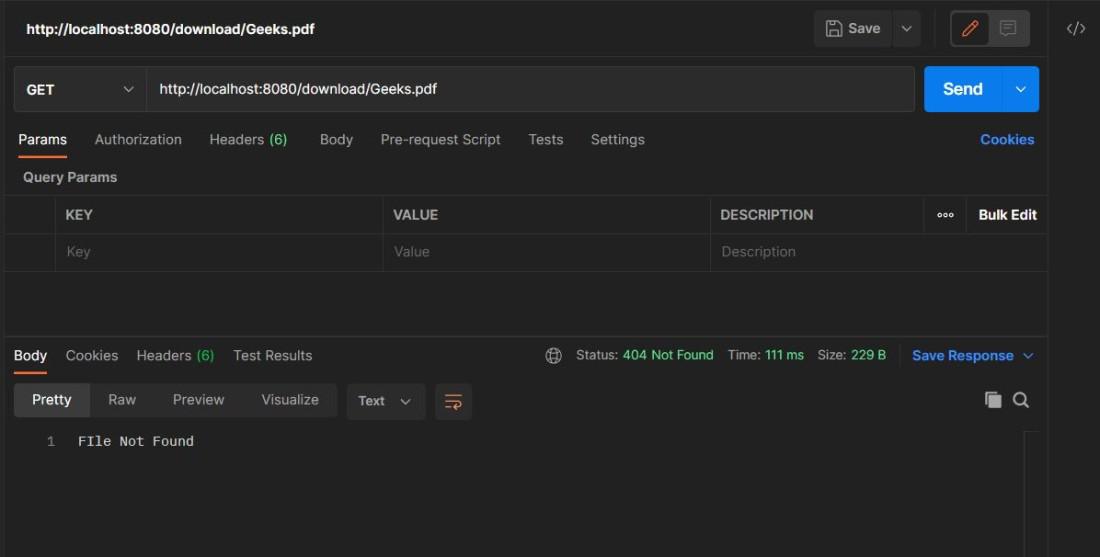Open the Text format dropdown
The image size is (1100, 557).
(x=385, y=401)
